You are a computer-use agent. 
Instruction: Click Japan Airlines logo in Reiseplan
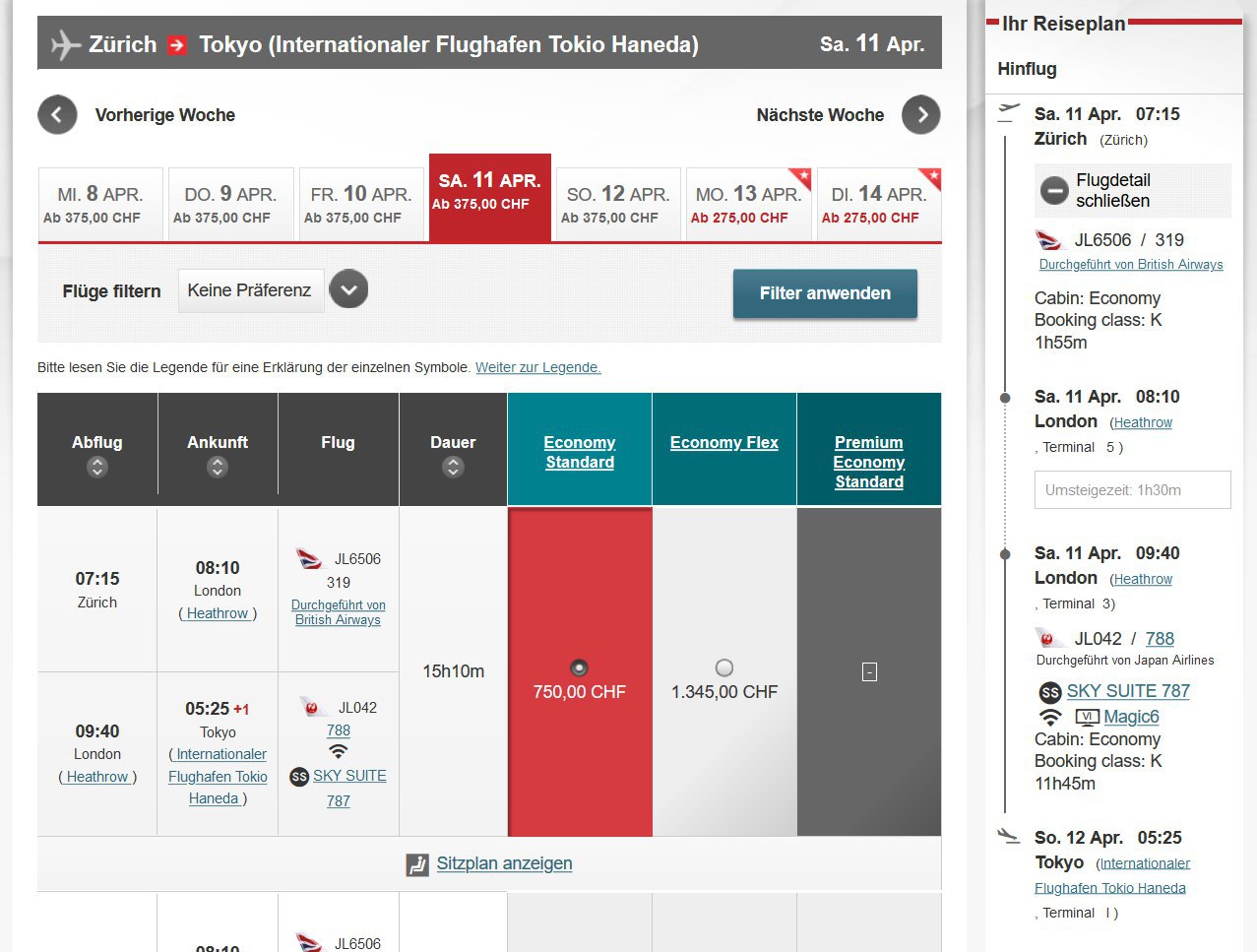pyautogui.click(x=1049, y=639)
